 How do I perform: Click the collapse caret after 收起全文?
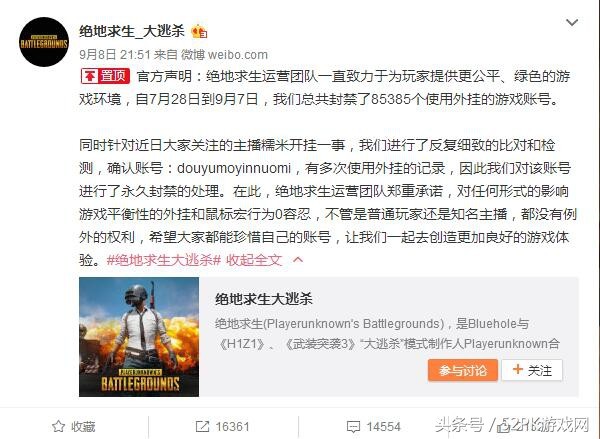[298, 260]
